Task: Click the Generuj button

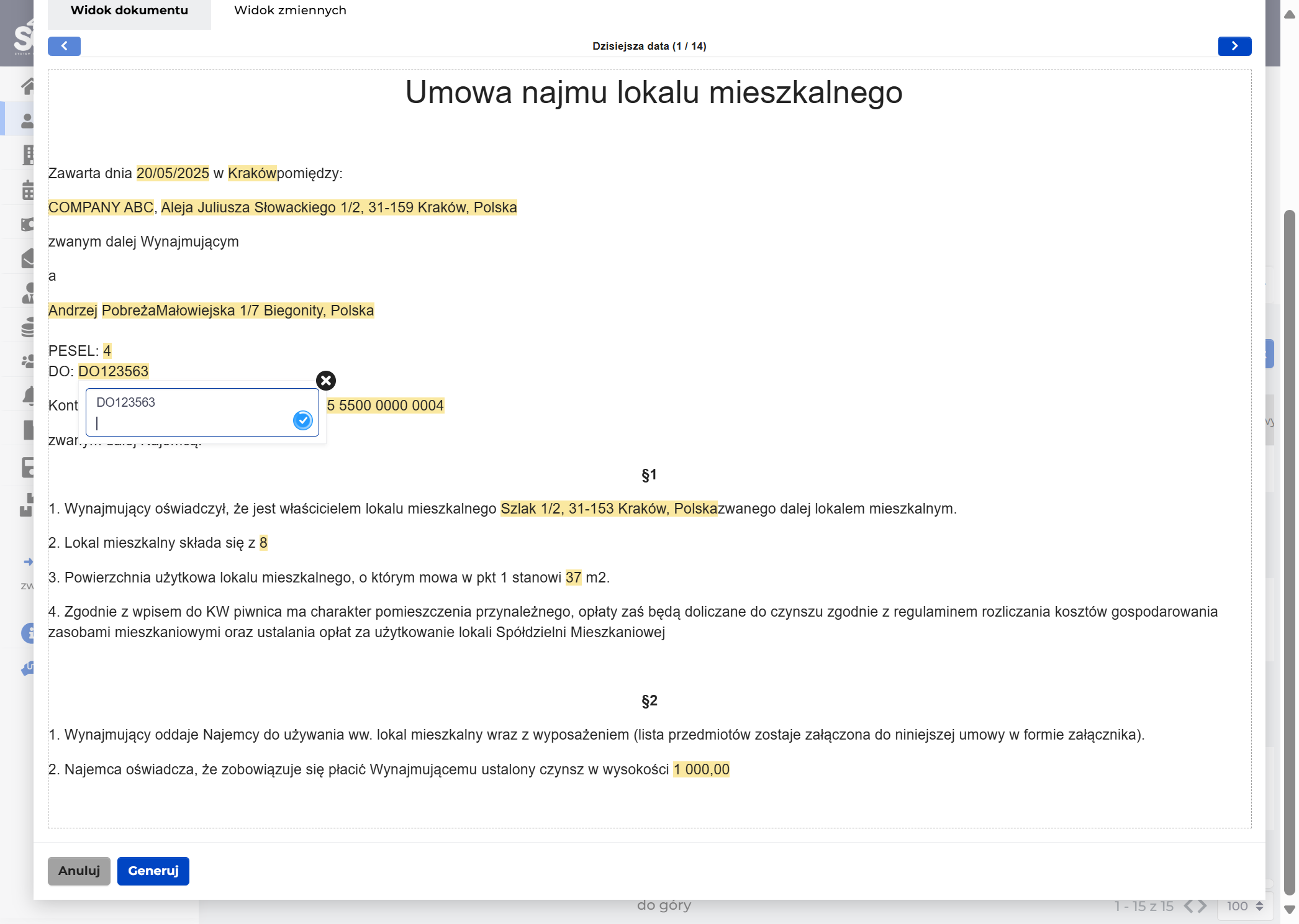Action: (153, 871)
